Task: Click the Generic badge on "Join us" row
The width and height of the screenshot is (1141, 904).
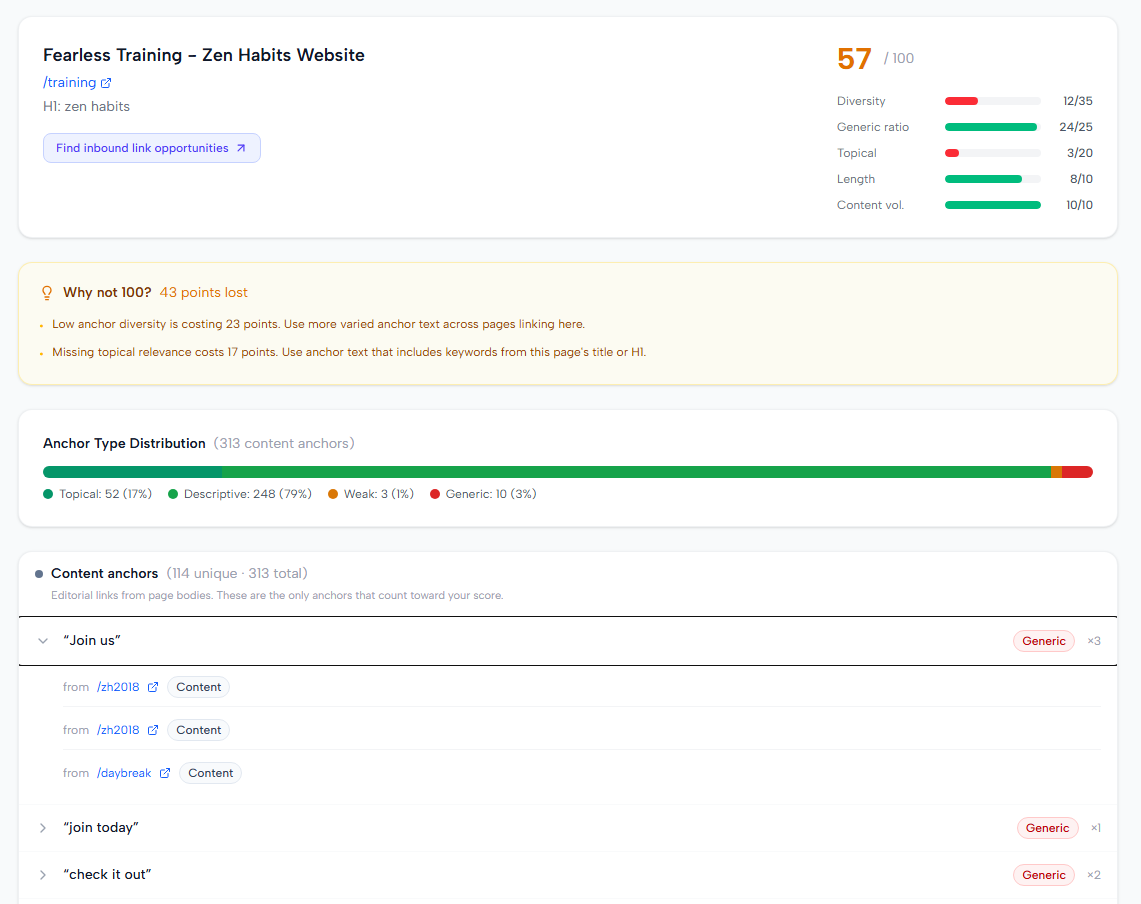Action: pos(1043,641)
